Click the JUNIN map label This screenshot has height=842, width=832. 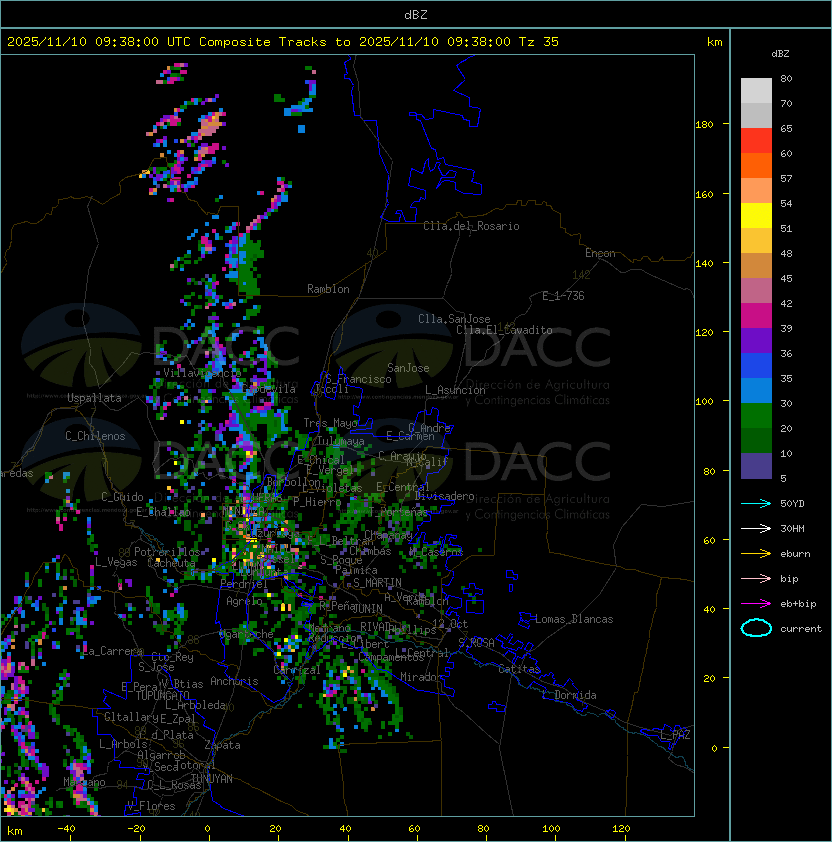pos(367,609)
